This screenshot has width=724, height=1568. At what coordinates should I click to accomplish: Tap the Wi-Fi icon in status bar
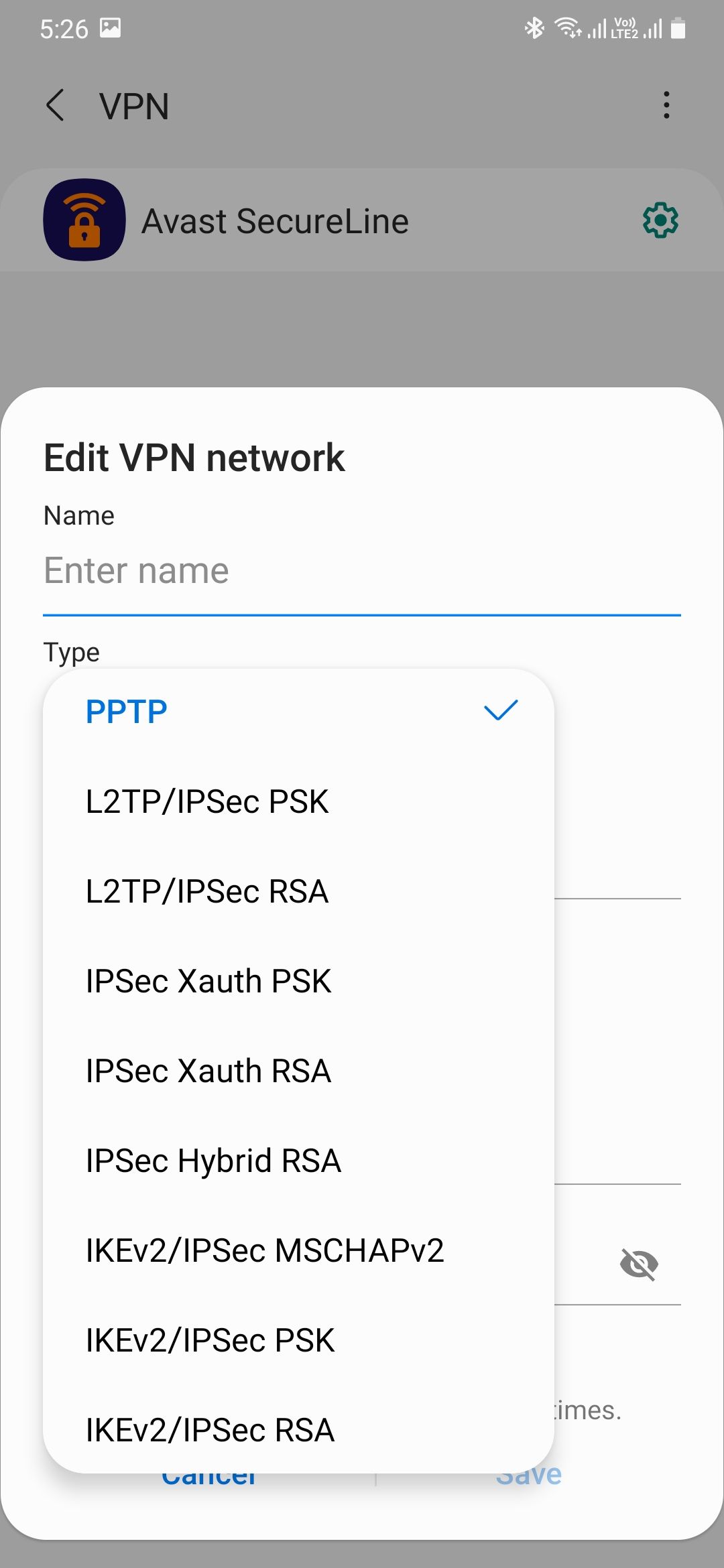point(566,28)
